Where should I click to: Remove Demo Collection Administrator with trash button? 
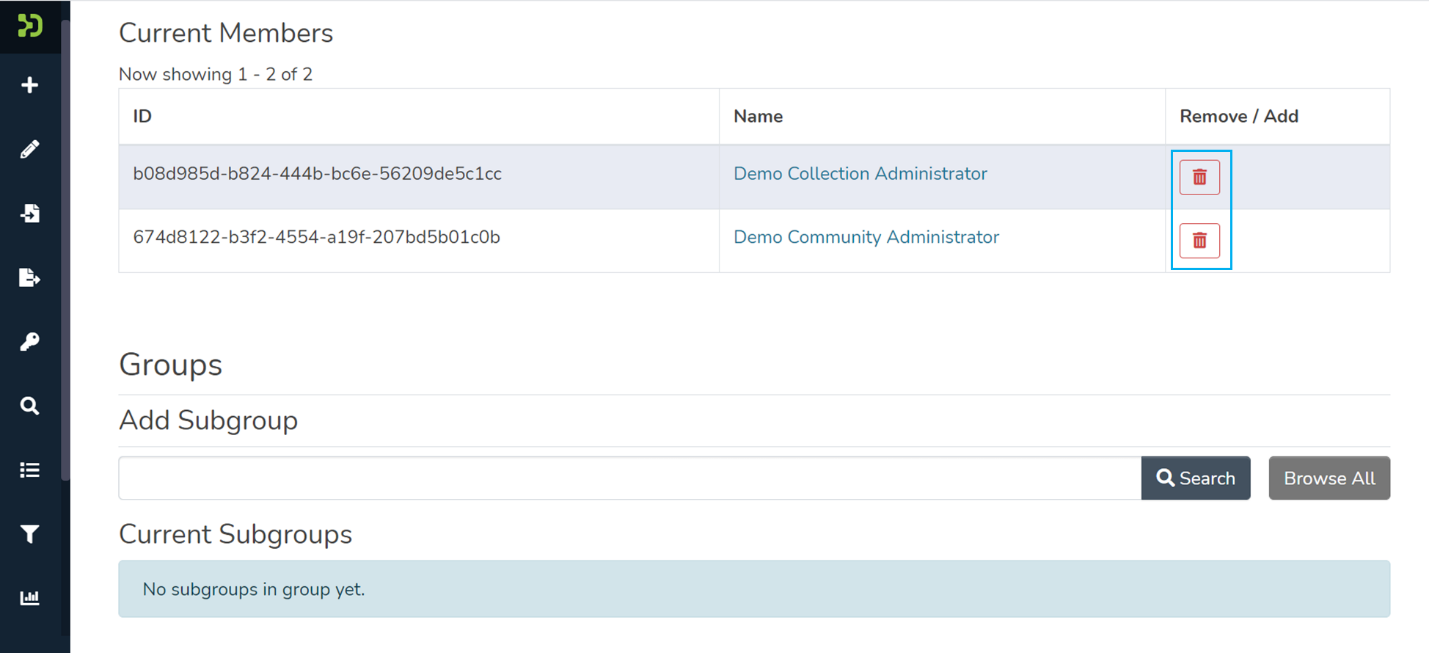pos(1199,177)
